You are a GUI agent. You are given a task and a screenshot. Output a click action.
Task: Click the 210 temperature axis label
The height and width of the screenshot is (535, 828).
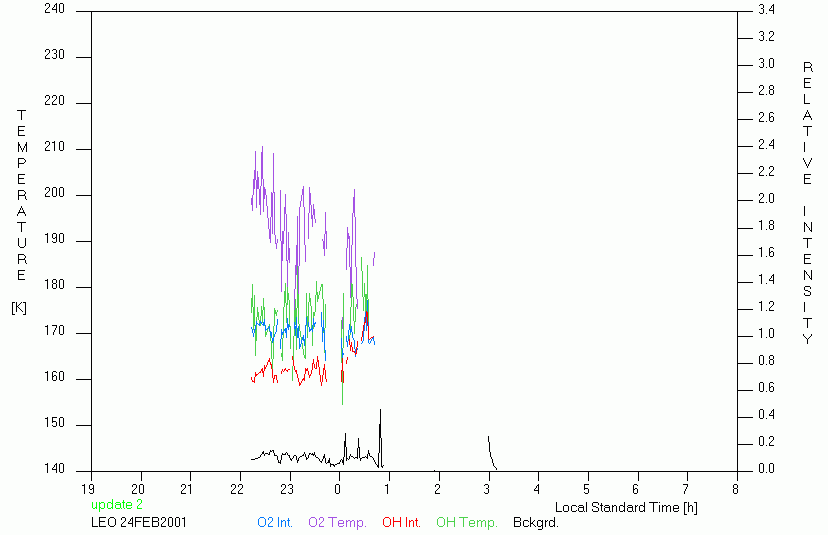point(54,147)
